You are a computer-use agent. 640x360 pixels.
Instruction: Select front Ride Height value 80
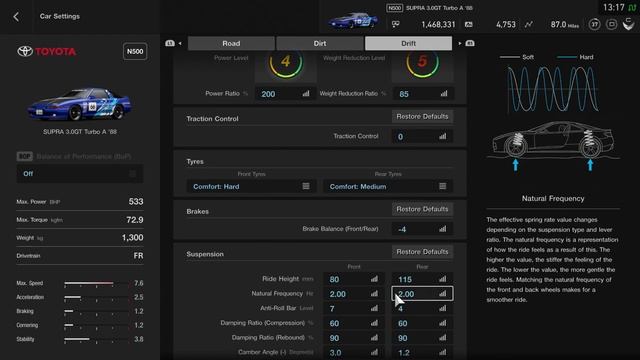tap(353, 279)
